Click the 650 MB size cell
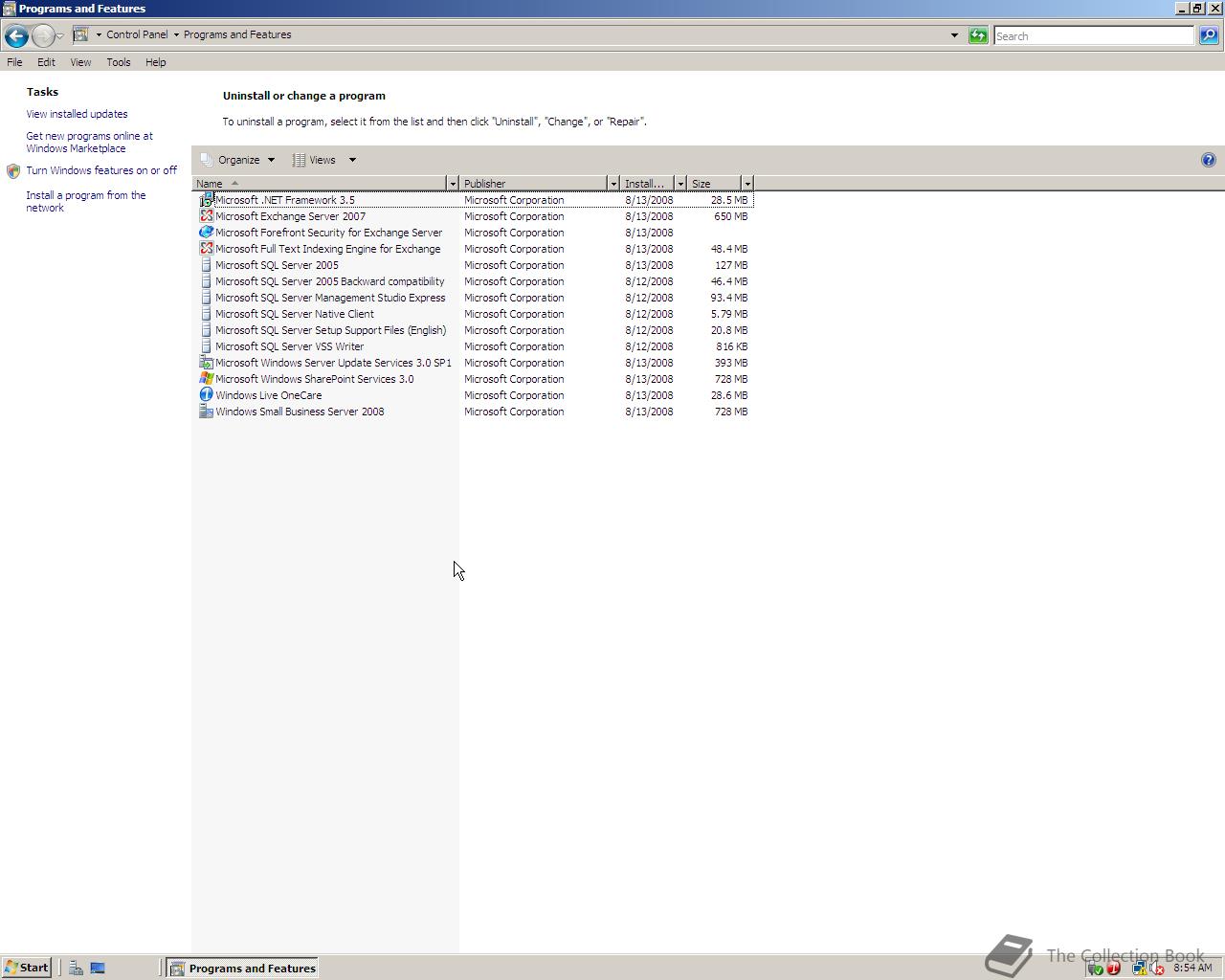This screenshot has width=1225, height=980. tap(730, 216)
